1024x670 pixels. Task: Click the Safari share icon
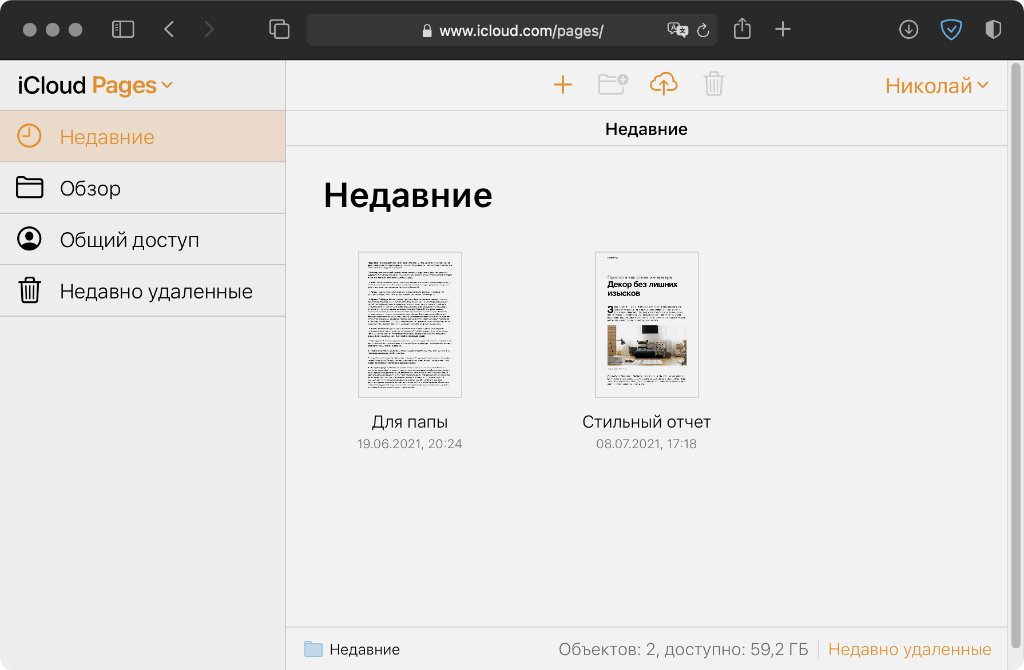(742, 30)
